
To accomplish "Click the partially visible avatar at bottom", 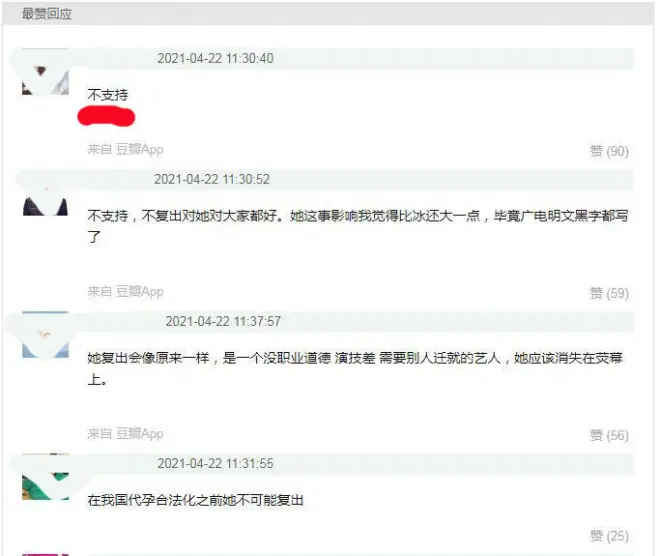I will (x=45, y=555).
